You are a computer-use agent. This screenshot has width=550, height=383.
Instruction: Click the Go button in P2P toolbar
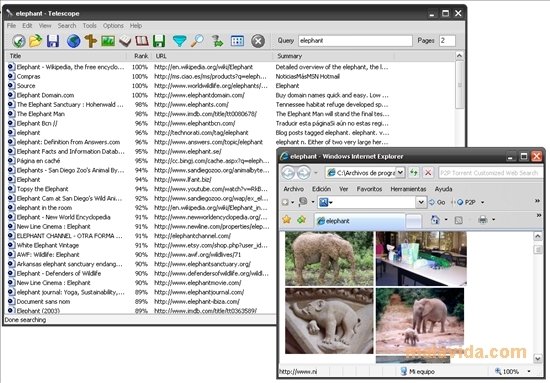pos(437,202)
